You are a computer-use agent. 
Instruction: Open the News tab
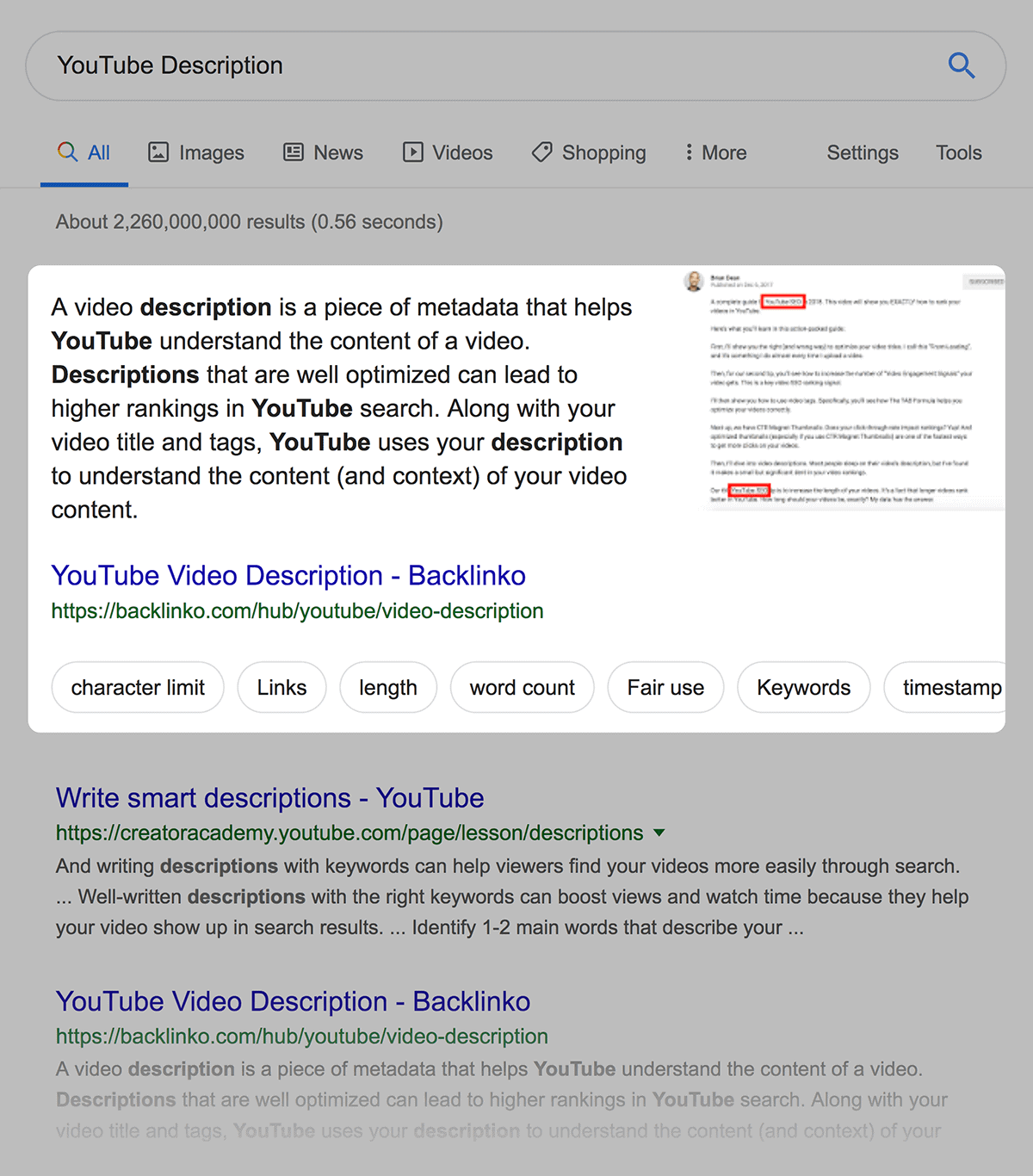point(324,153)
